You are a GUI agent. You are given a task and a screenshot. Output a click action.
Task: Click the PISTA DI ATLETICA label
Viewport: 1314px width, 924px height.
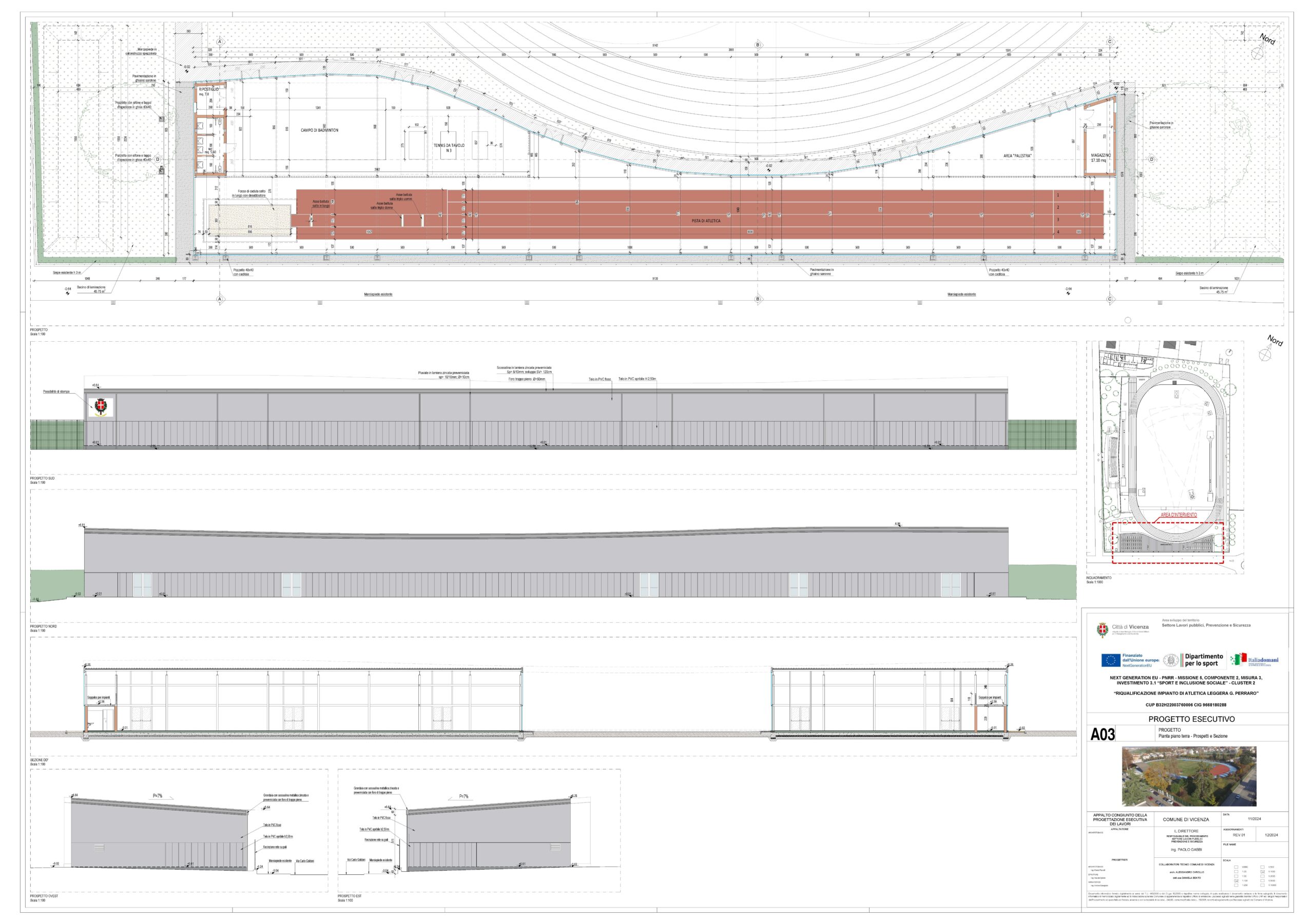706,221
